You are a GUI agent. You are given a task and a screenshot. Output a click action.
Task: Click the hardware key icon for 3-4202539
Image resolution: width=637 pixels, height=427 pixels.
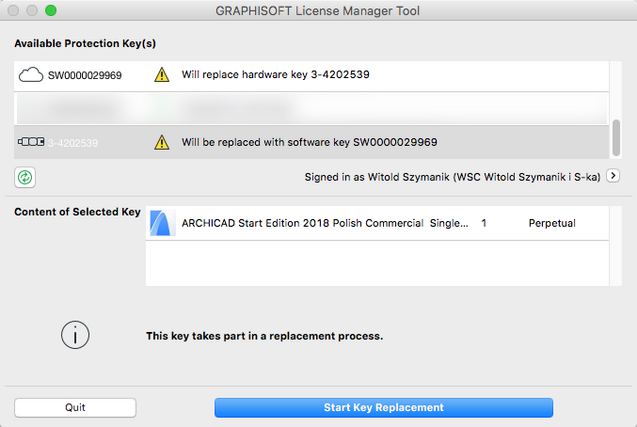[31, 142]
